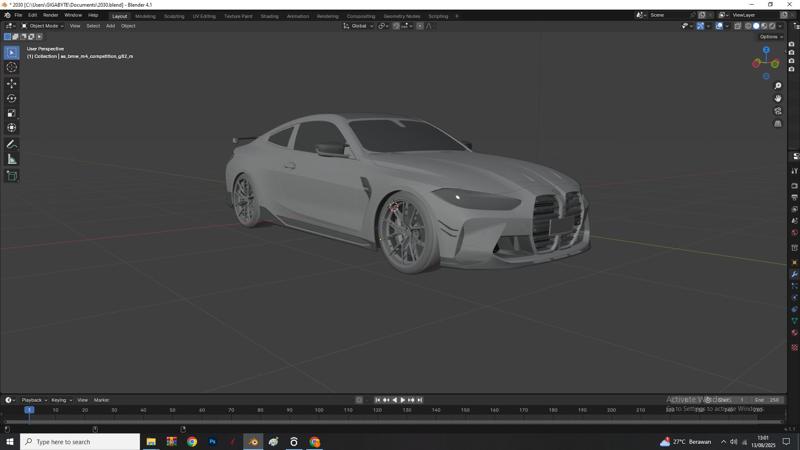
Task: Click the play animation button
Action: point(403,400)
